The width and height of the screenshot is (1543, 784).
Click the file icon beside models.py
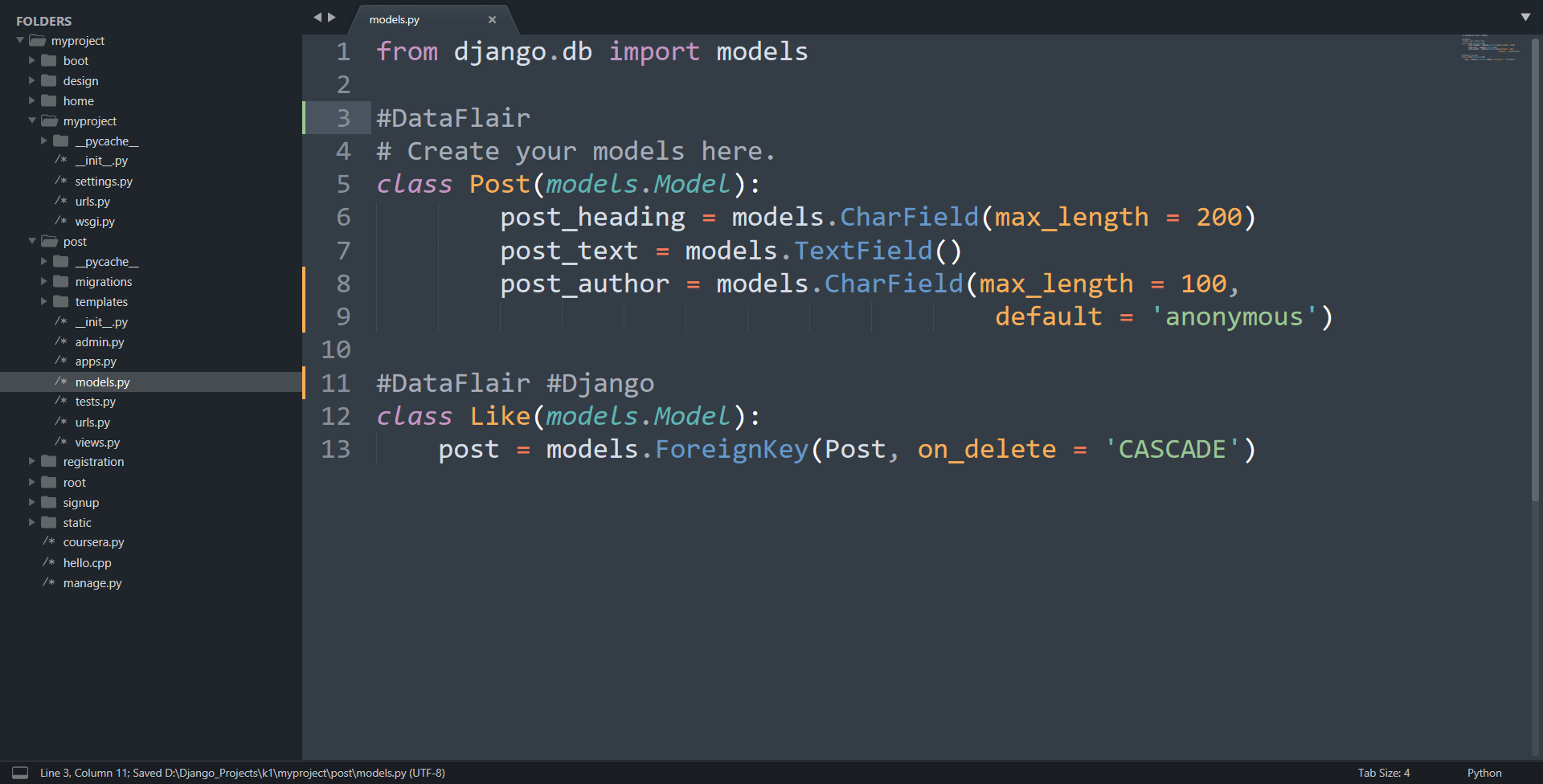pos(60,382)
